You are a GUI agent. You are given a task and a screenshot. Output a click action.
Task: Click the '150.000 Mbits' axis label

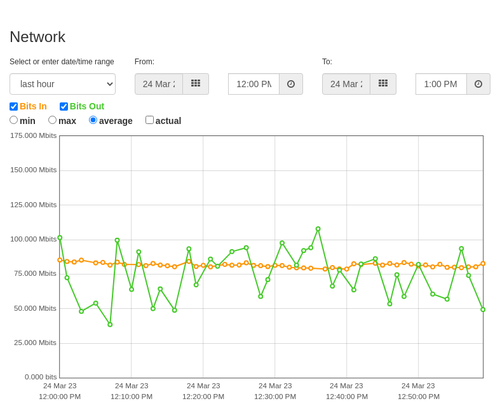pos(33,170)
